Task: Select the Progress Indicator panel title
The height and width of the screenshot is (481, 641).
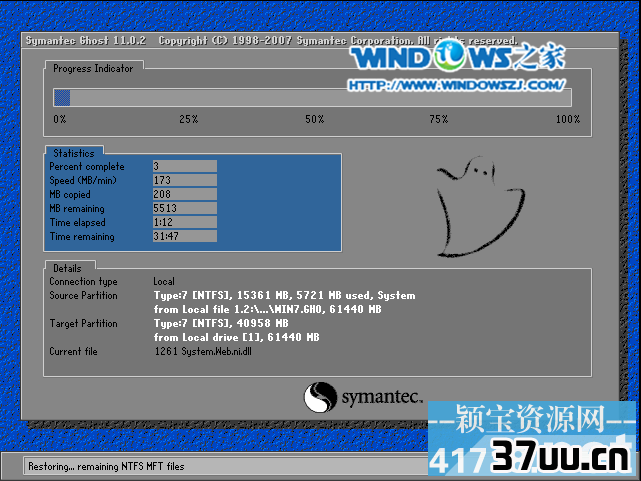Action: tap(93, 68)
